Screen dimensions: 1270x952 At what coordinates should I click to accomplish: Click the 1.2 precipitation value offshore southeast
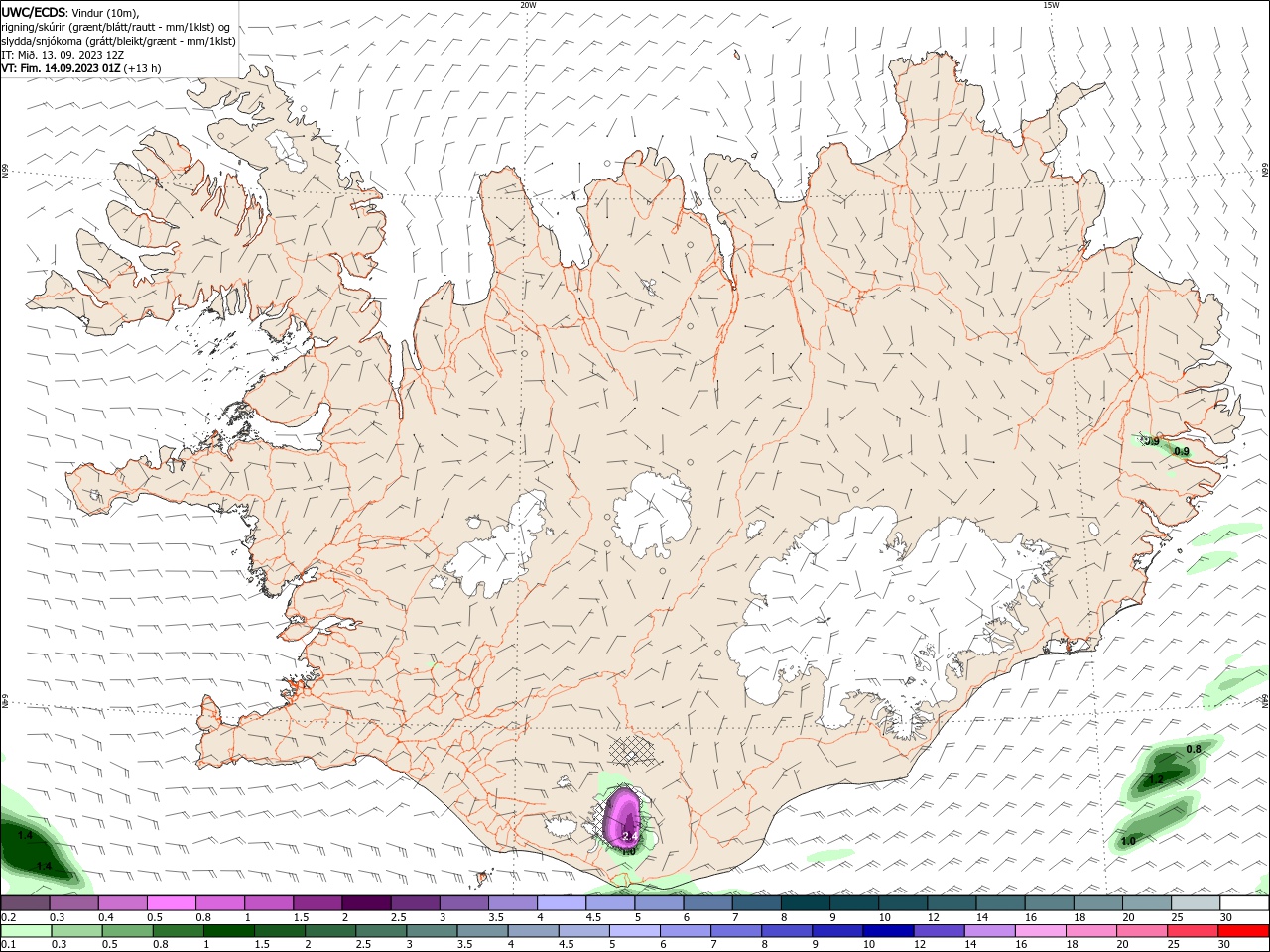[x=1156, y=780]
